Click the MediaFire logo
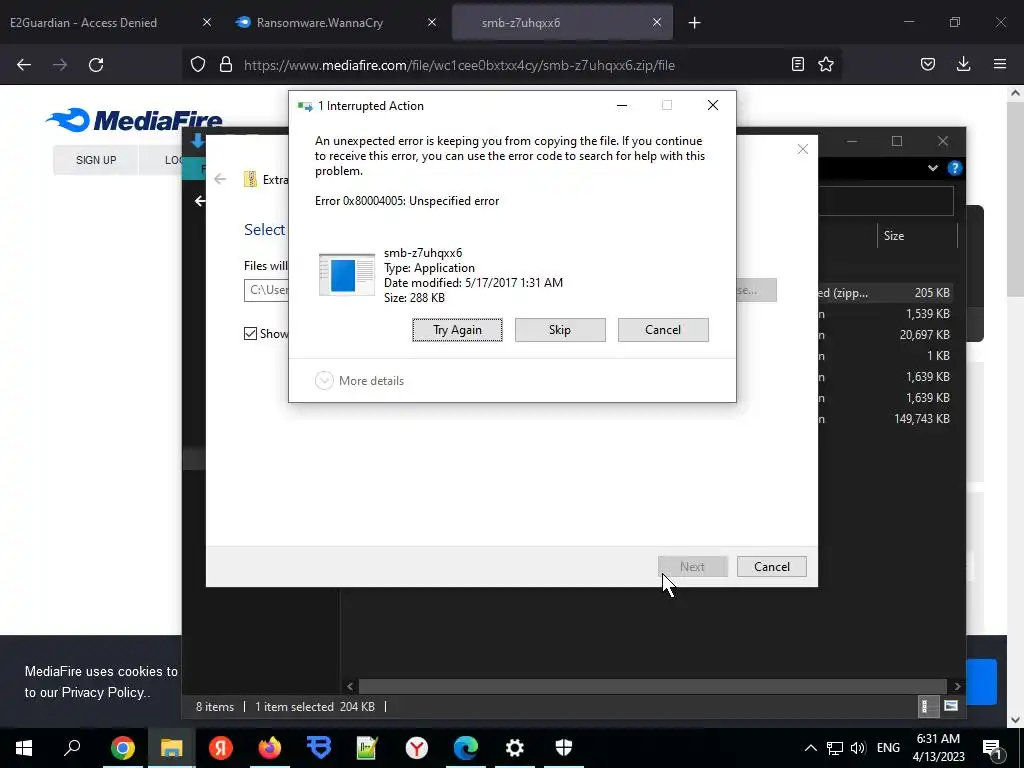The image size is (1024, 768). point(134,120)
